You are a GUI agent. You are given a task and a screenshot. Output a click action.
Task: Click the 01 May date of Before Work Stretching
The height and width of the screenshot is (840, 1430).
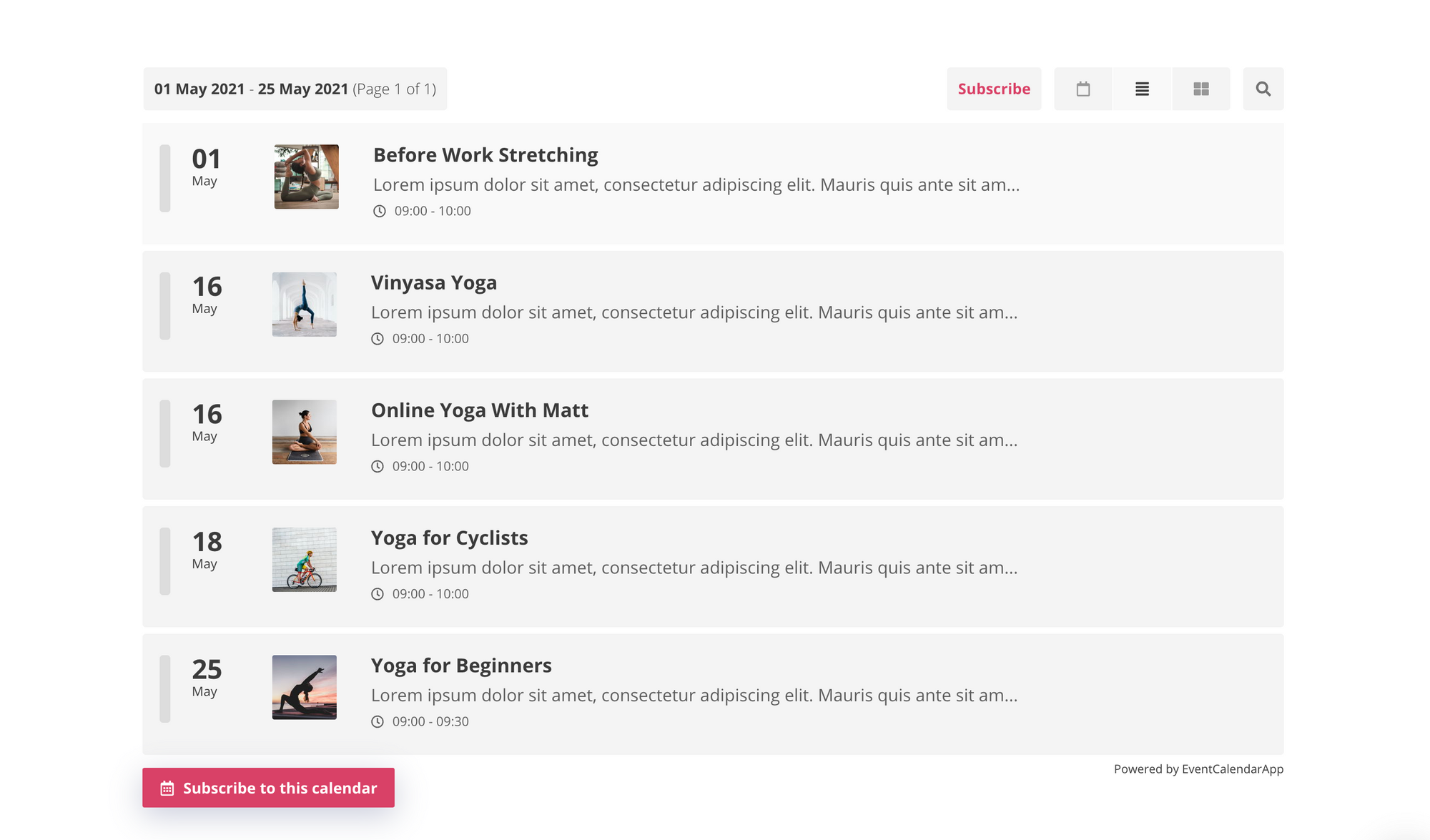click(206, 167)
